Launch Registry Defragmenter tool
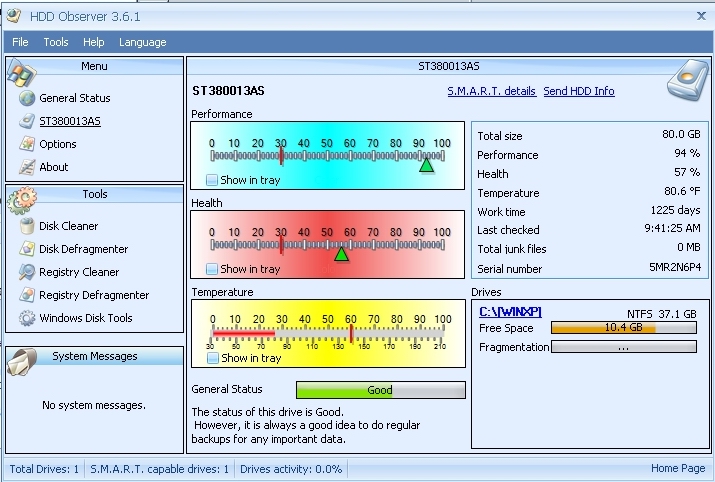The image size is (715, 482). (94, 295)
